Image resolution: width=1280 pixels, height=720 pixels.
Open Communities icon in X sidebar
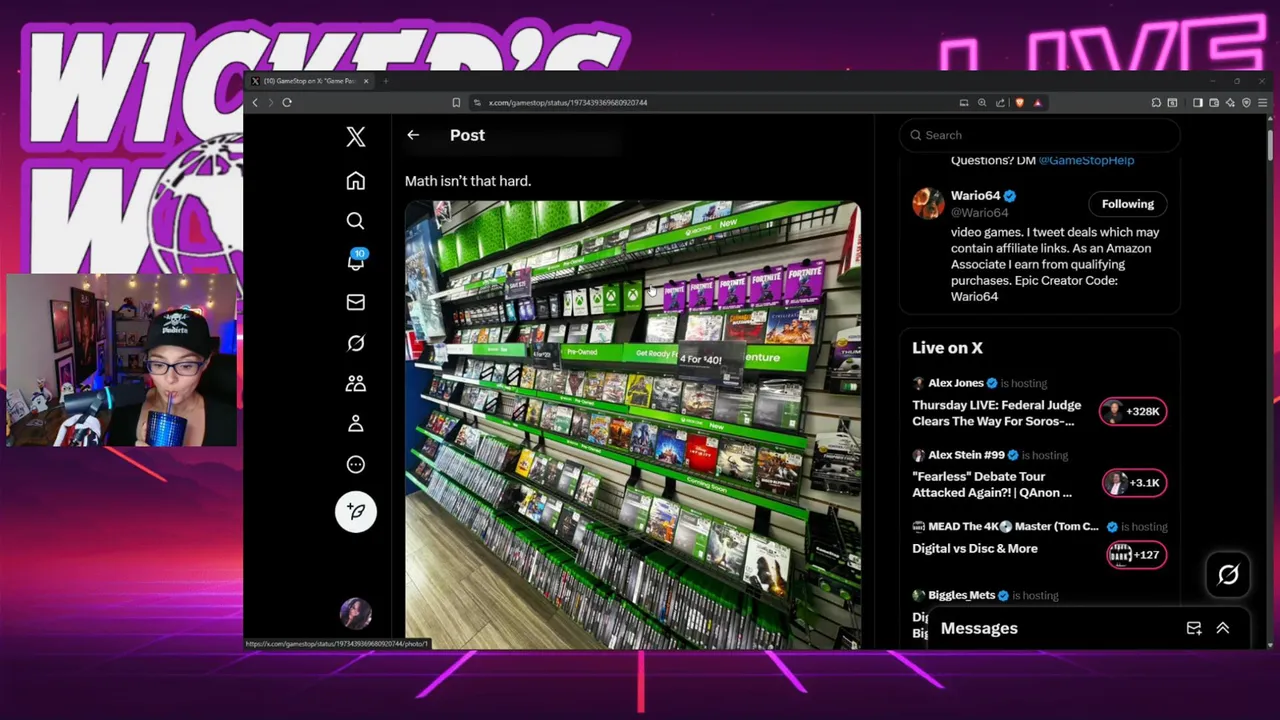click(x=356, y=384)
